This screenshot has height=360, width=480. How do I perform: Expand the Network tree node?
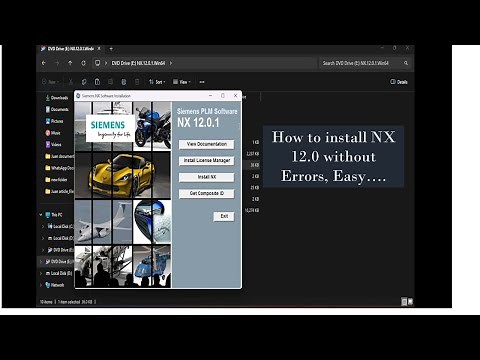(41, 285)
